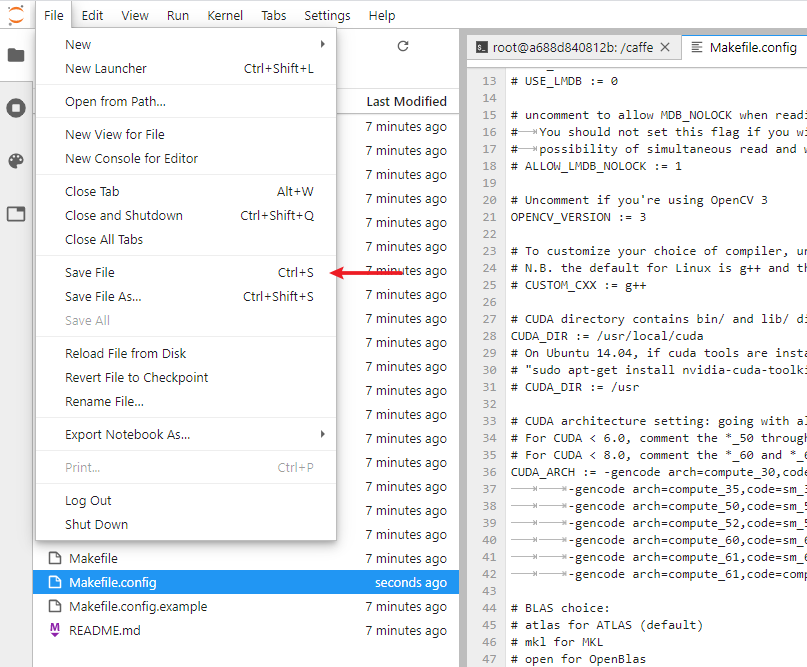Select Makefile.config.example in file list
Screen dimensions: 807x667
click(x=246, y=606)
